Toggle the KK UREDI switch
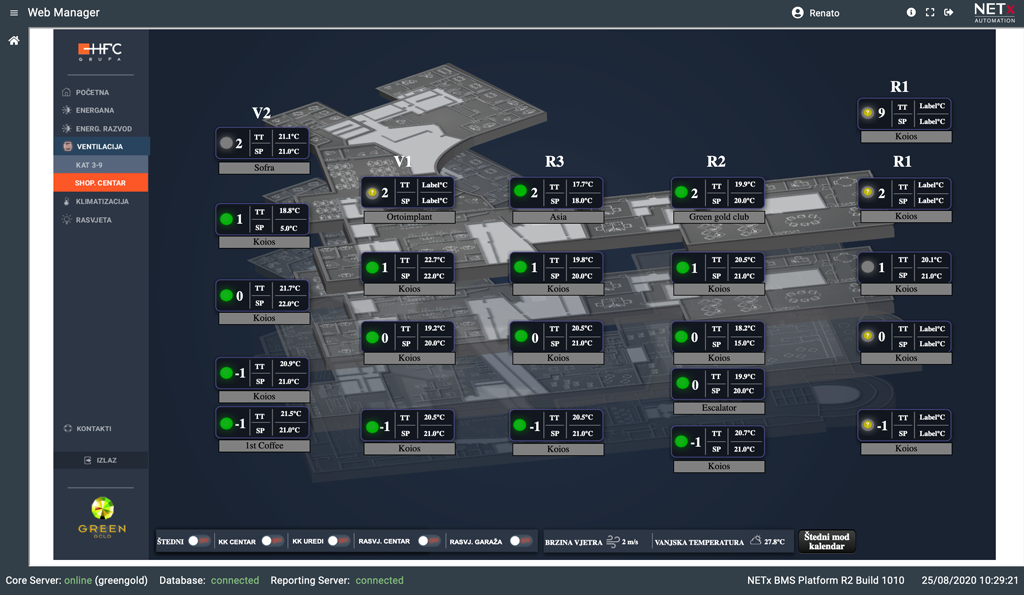 pos(339,541)
